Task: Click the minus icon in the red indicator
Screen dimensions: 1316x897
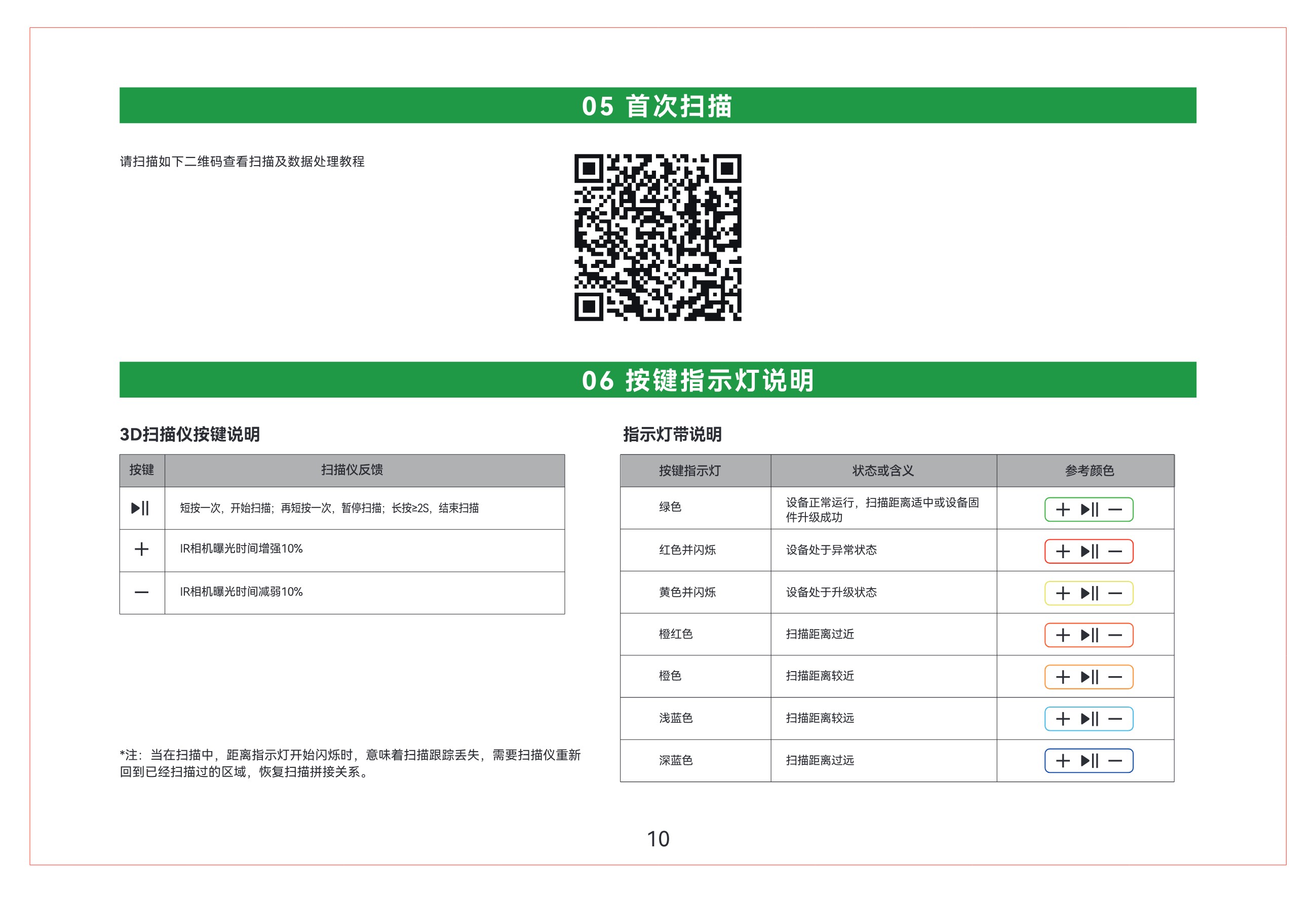Action: click(1115, 552)
